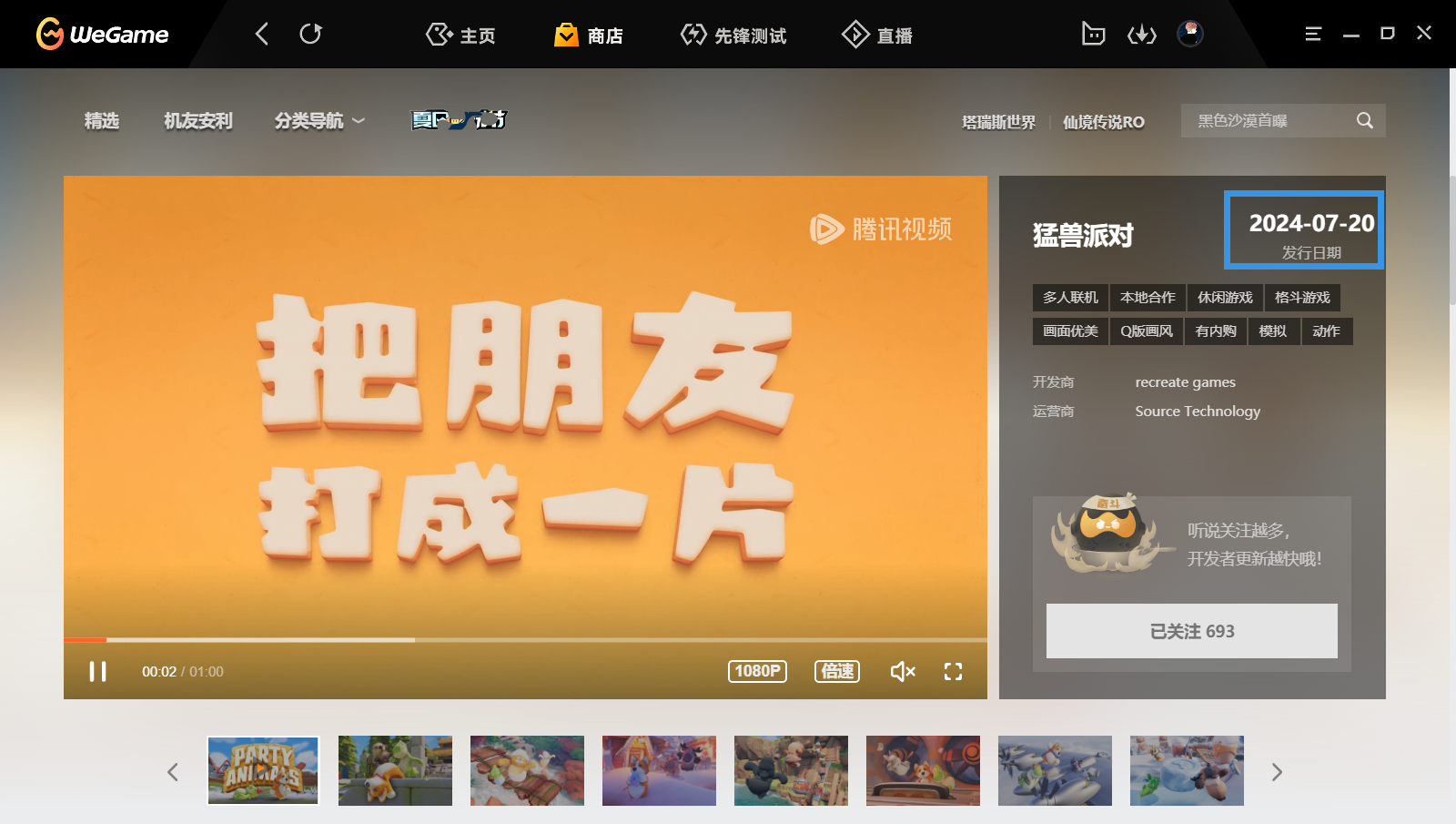Pause the trailer video

pos(97,672)
